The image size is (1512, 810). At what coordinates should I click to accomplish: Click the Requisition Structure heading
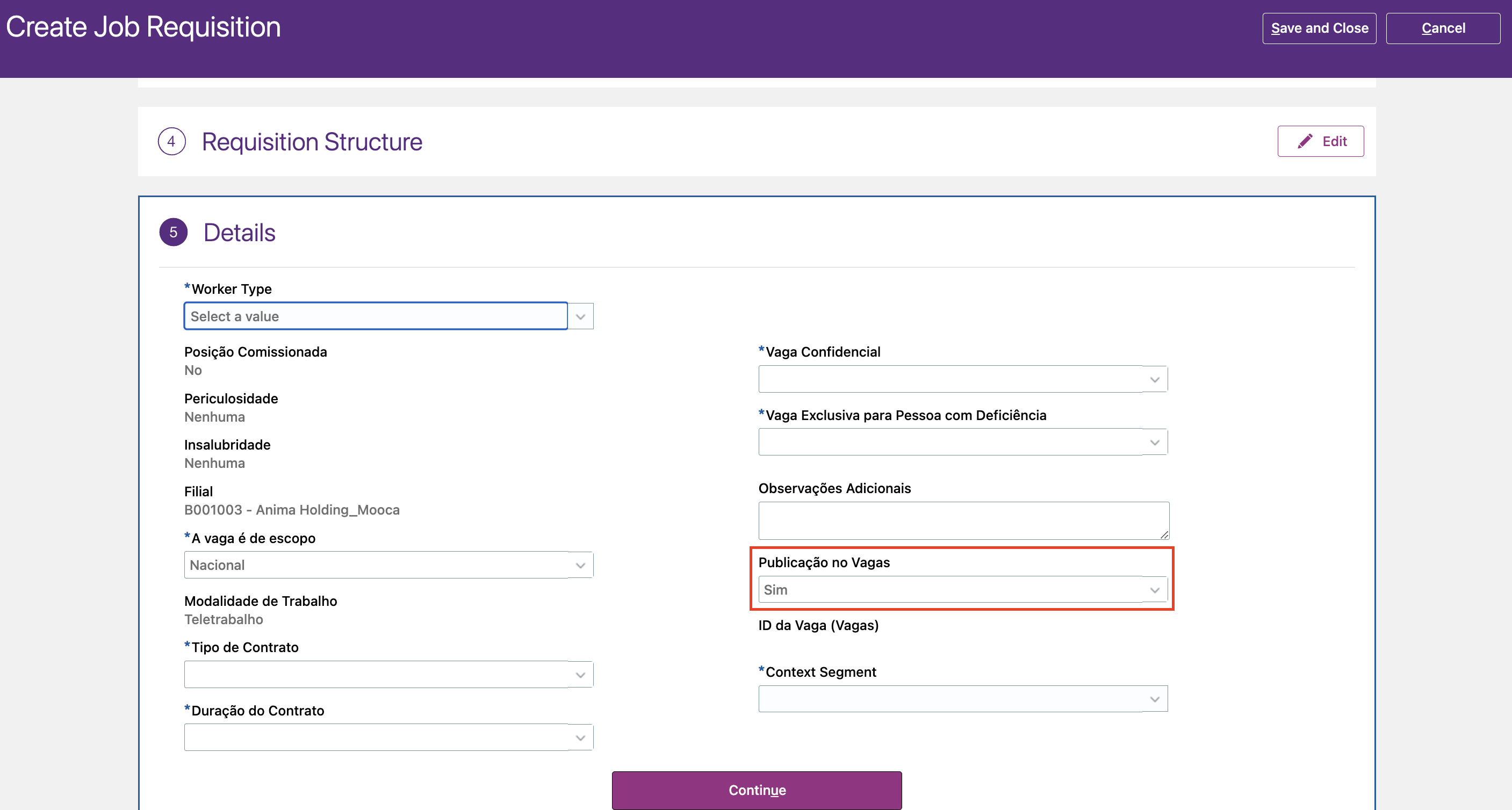point(312,141)
